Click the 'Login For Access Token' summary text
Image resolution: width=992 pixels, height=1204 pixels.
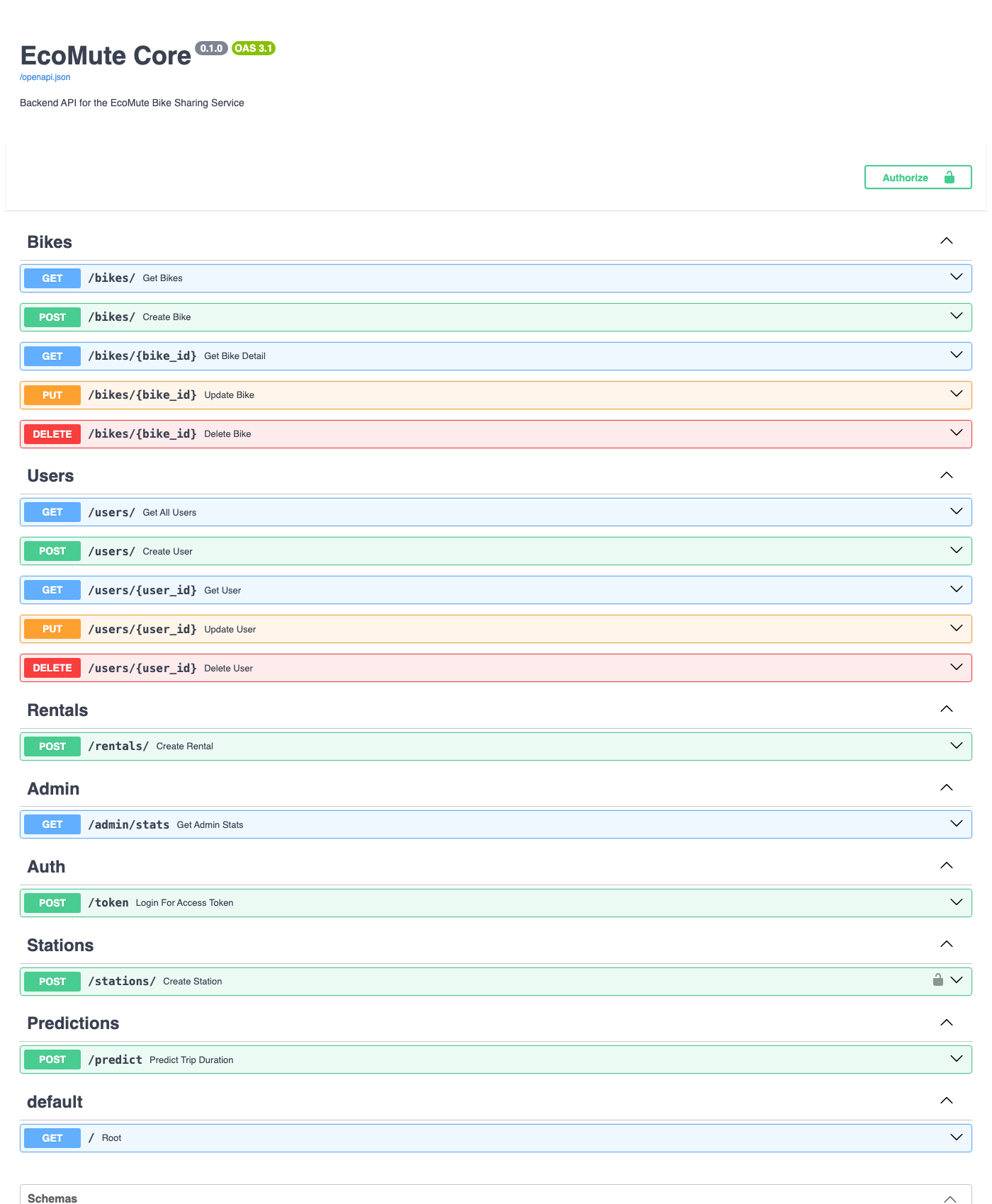coord(184,903)
